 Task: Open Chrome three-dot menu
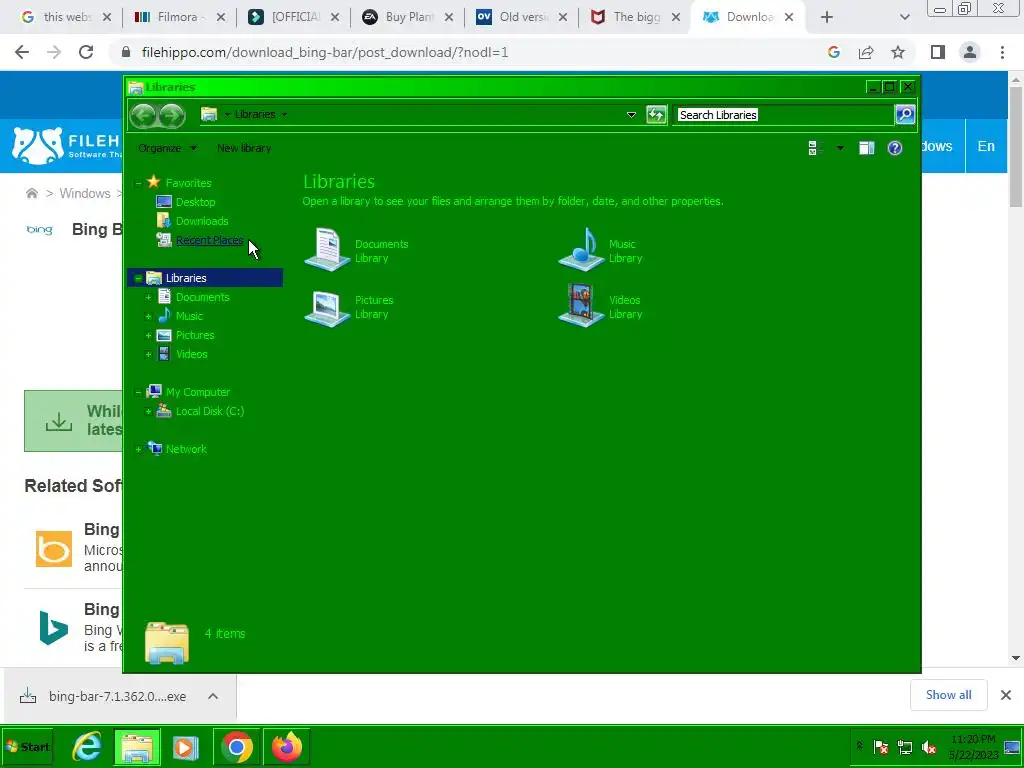pos(1002,52)
